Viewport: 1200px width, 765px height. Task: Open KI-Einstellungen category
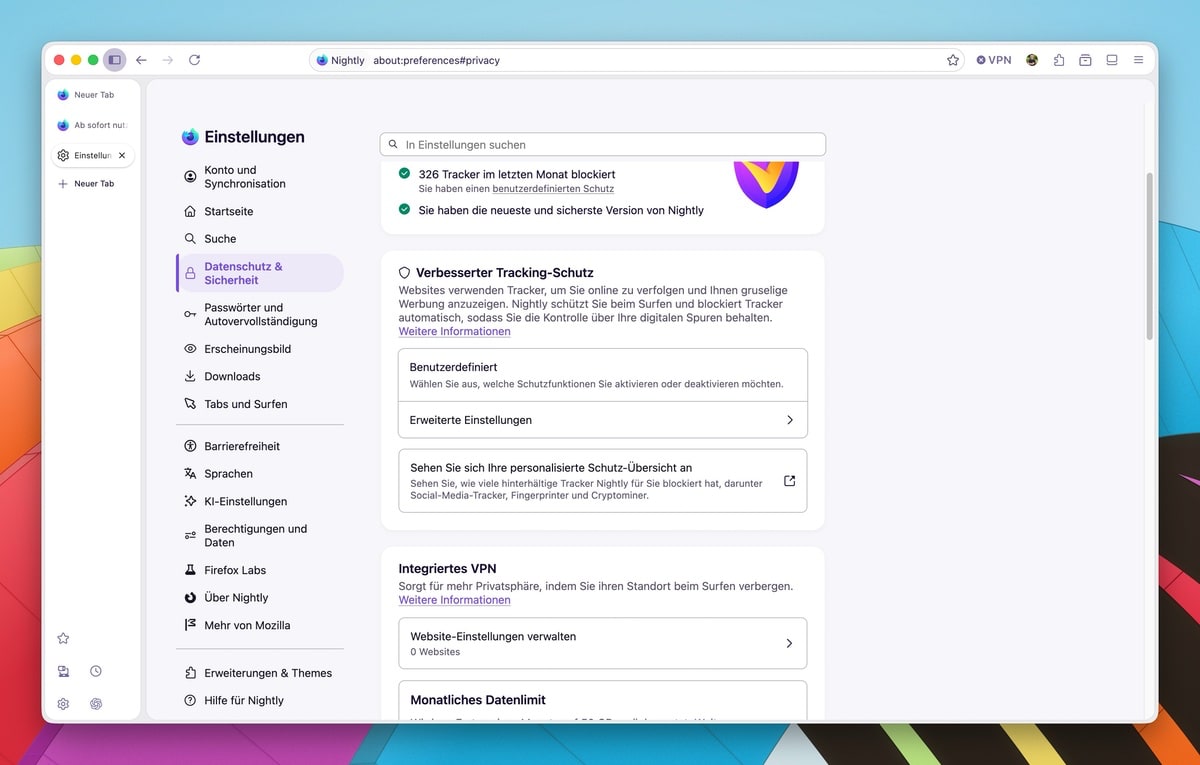(x=260, y=501)
